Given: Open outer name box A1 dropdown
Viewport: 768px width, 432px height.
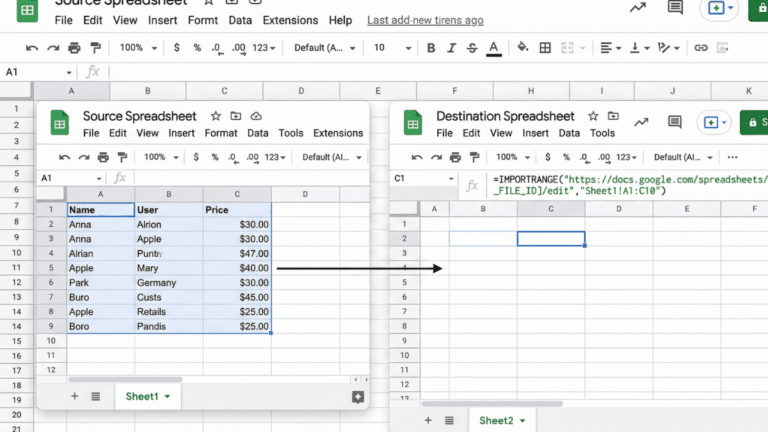Looking at the screenshot, I should [x=69, y=72].
